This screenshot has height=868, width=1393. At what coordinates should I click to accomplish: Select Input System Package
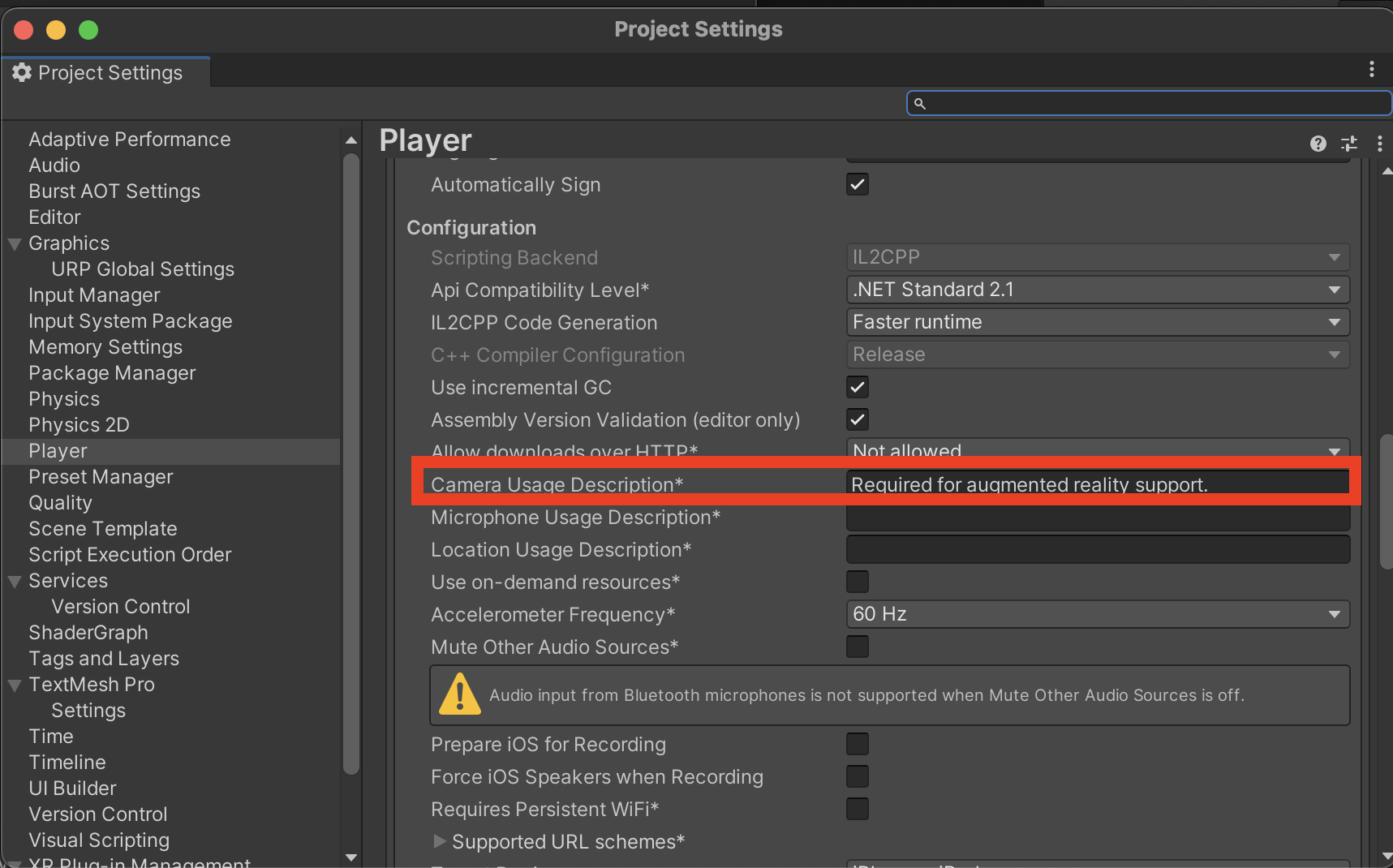pos(131,321)
